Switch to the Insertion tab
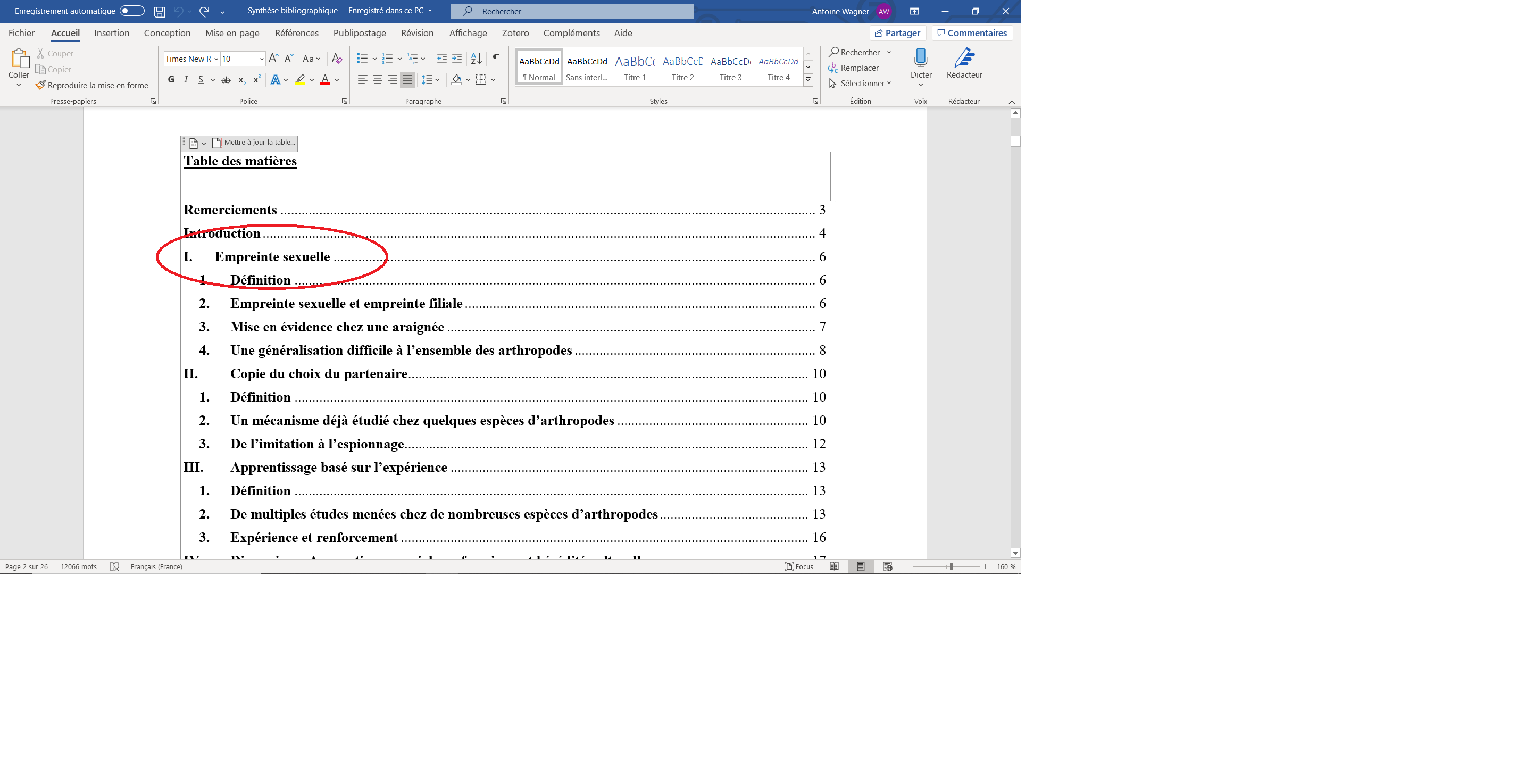This screenshot has height=784, width=1534. pyautogui.click(x=111, y=33)
